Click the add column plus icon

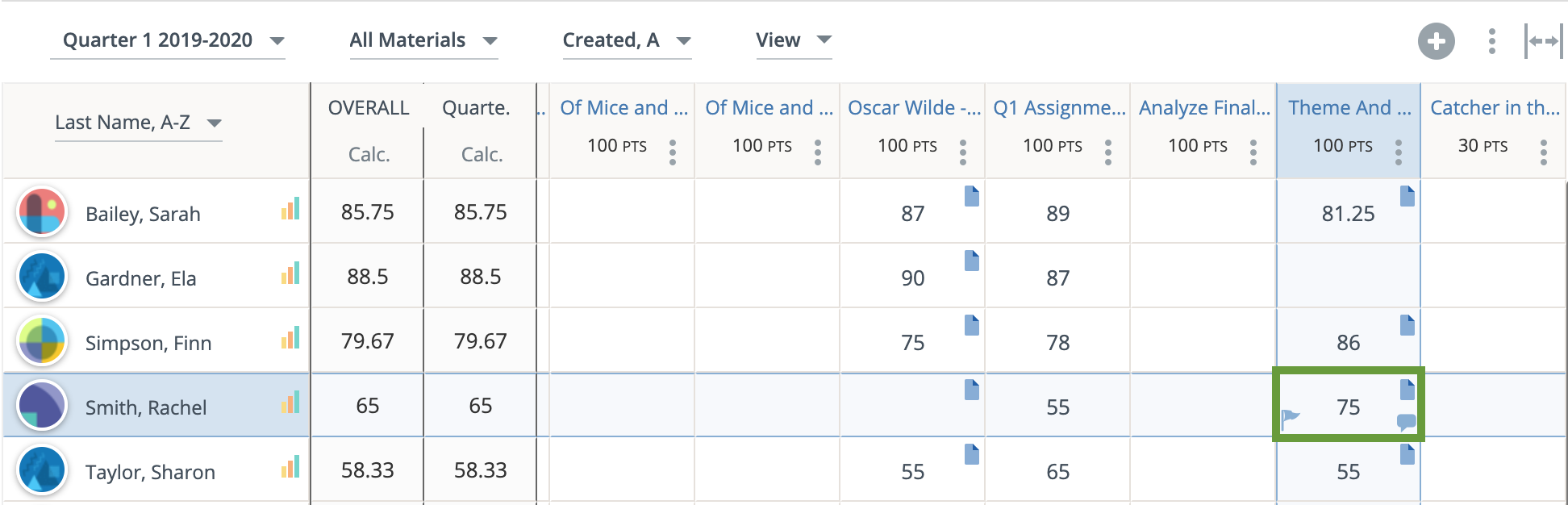coord(1436,41)
